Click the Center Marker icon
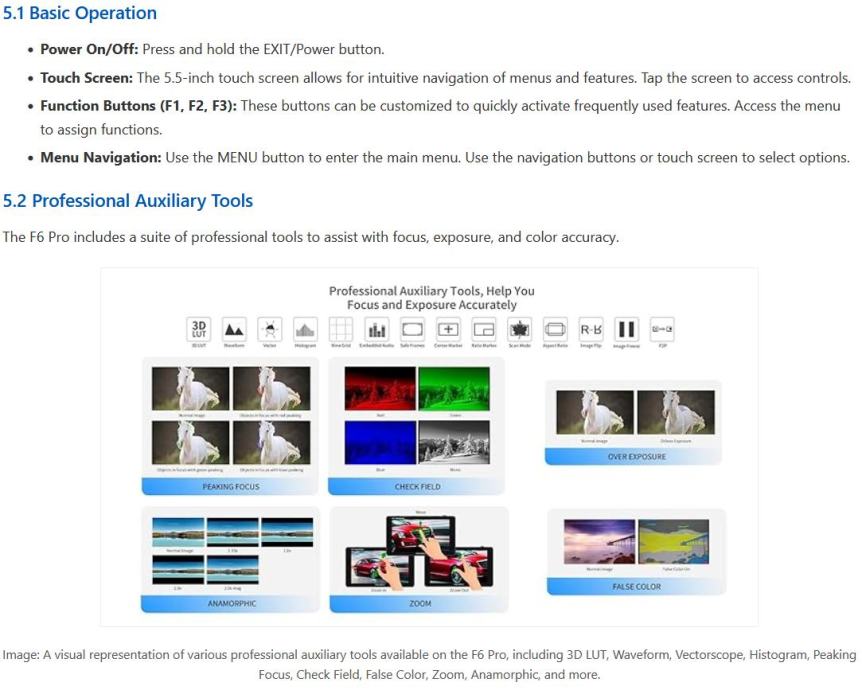Image resolution: width=862 pixels, height=690 pixels. coord(448,329)
